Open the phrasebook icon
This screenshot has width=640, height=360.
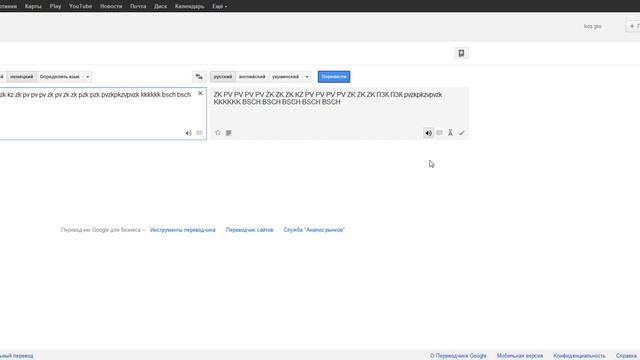point(461,53)
